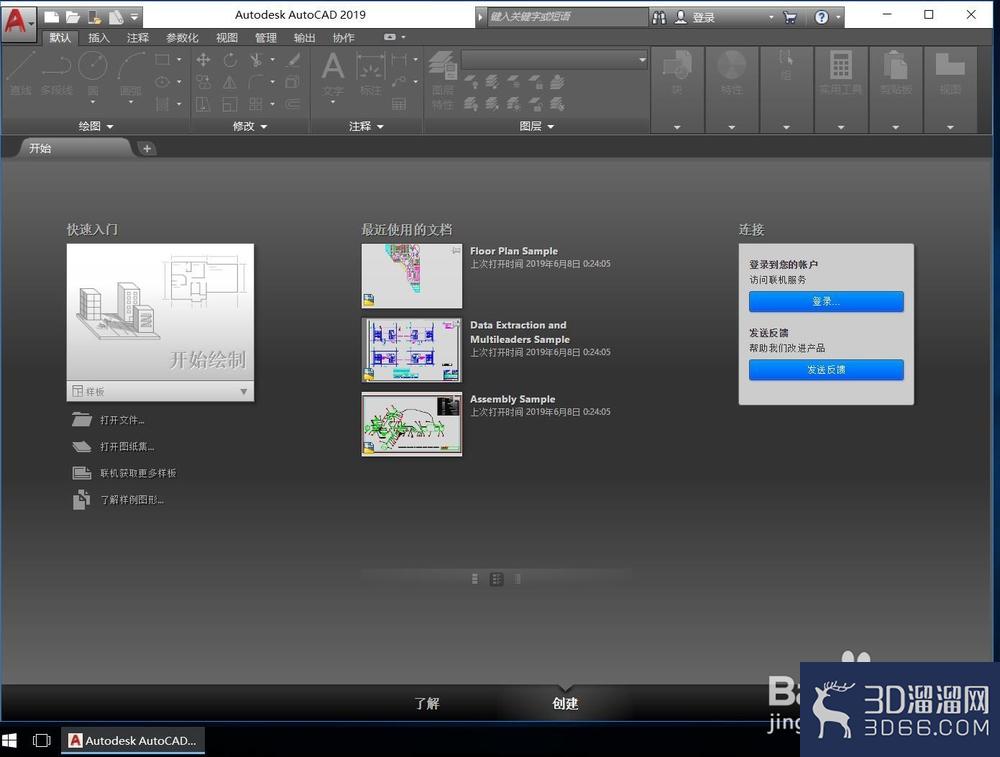
Task: Open the AutoCAD application menu logo
Action: tap(18, 22)
